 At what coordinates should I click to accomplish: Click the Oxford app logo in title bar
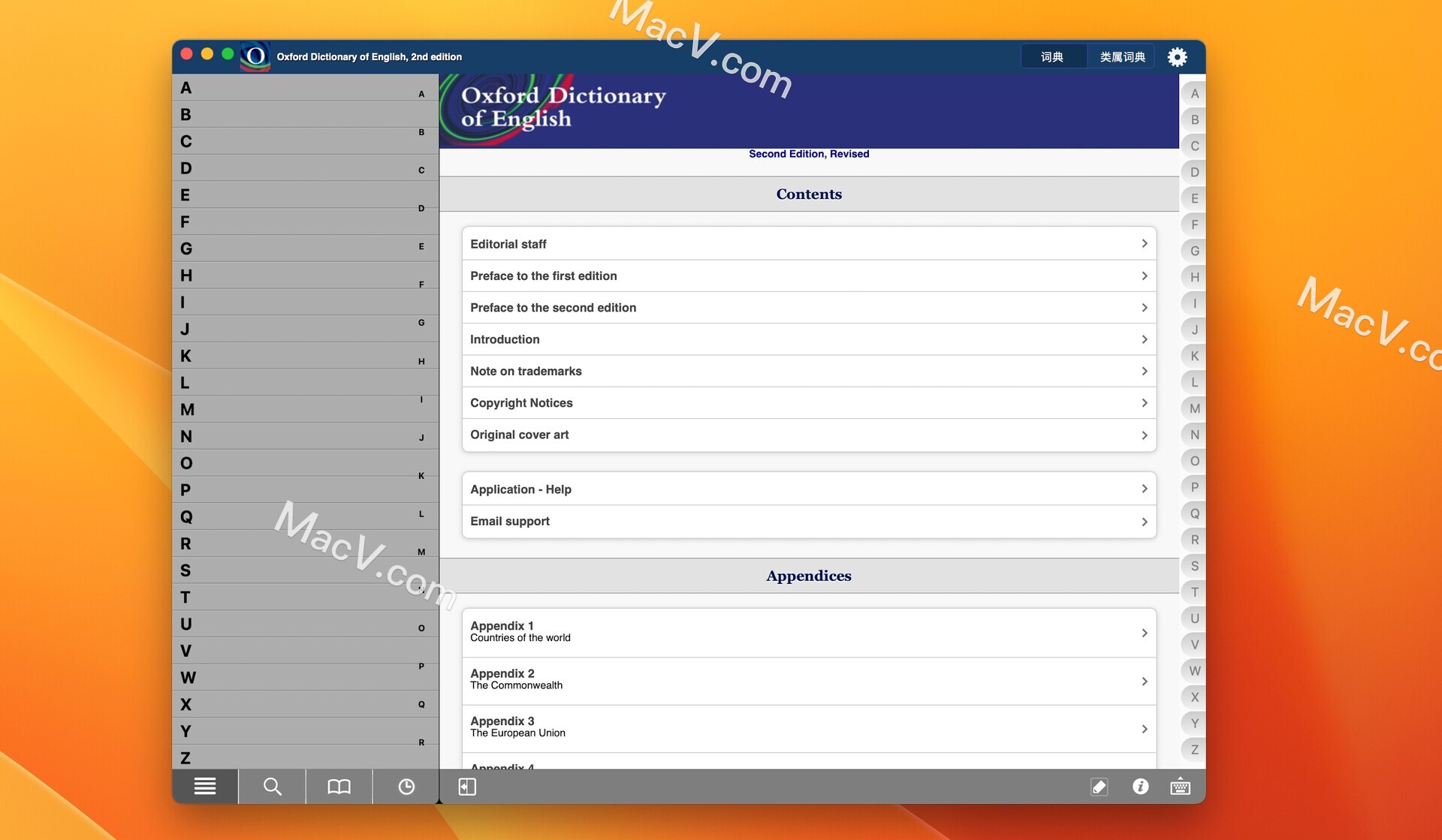click(x=255, y=56)
